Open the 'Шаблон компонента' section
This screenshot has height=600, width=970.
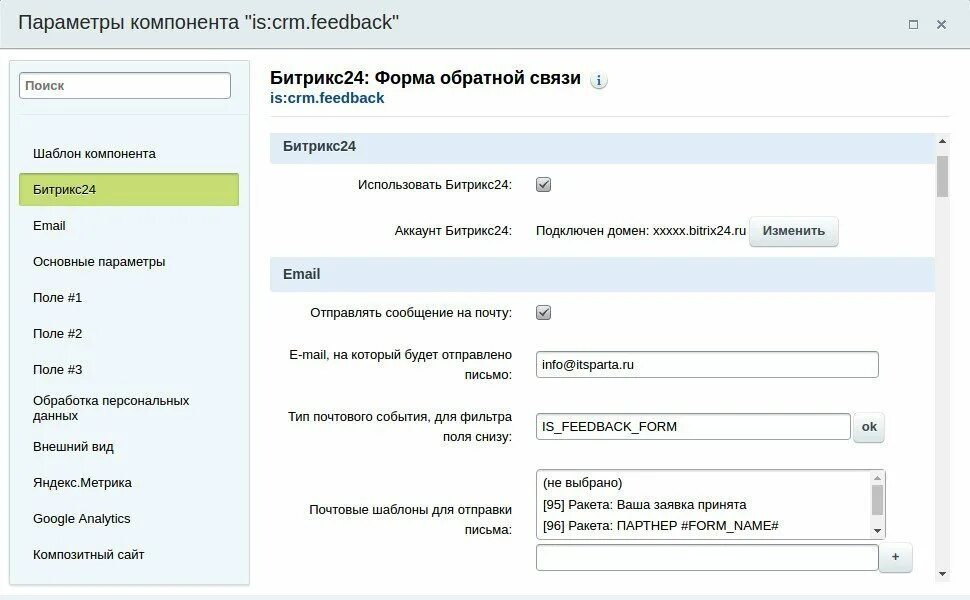point(94,153)
